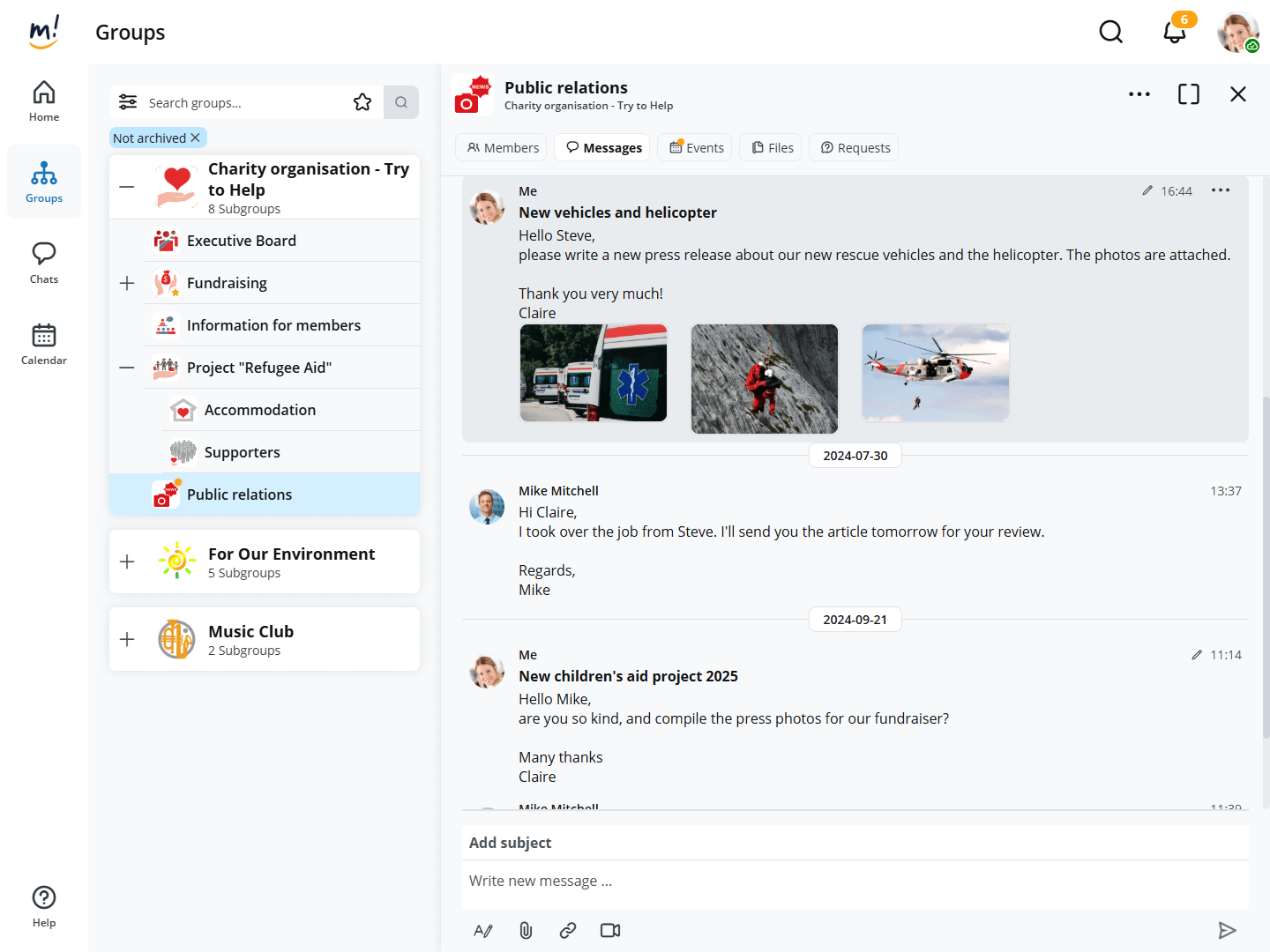Collapse the Project "Refugee Aid" subgroup
Screen dimensions: 1270x952
click(x=127, y=368)
